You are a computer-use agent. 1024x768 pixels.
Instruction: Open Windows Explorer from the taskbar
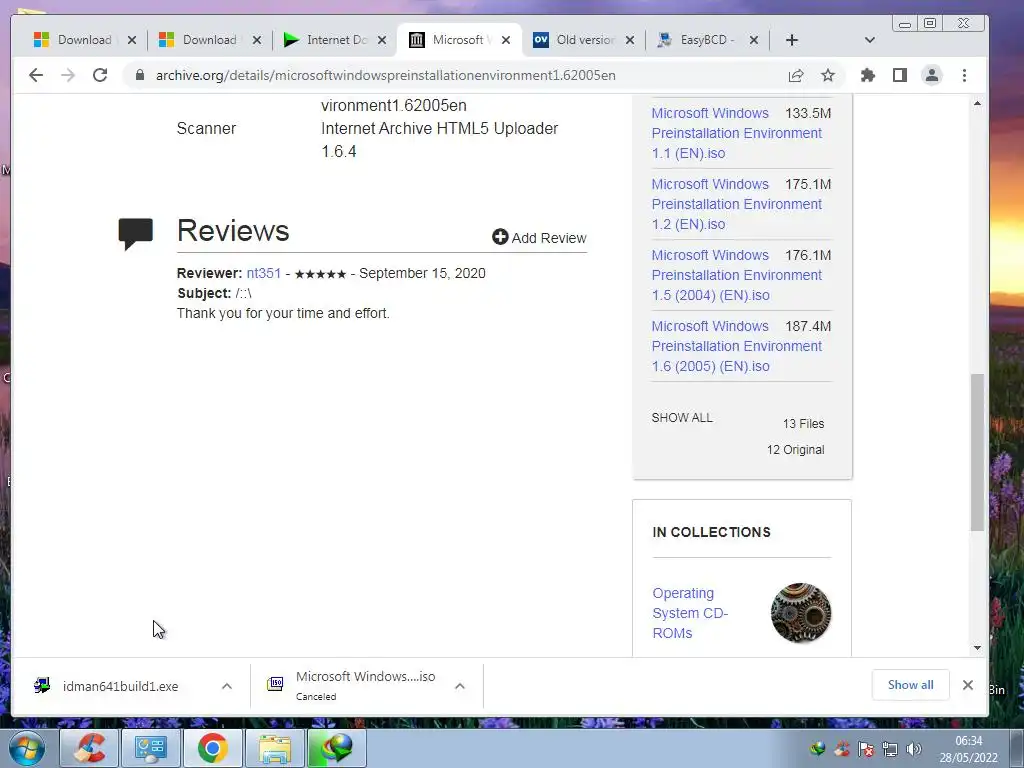pos(274,748)
